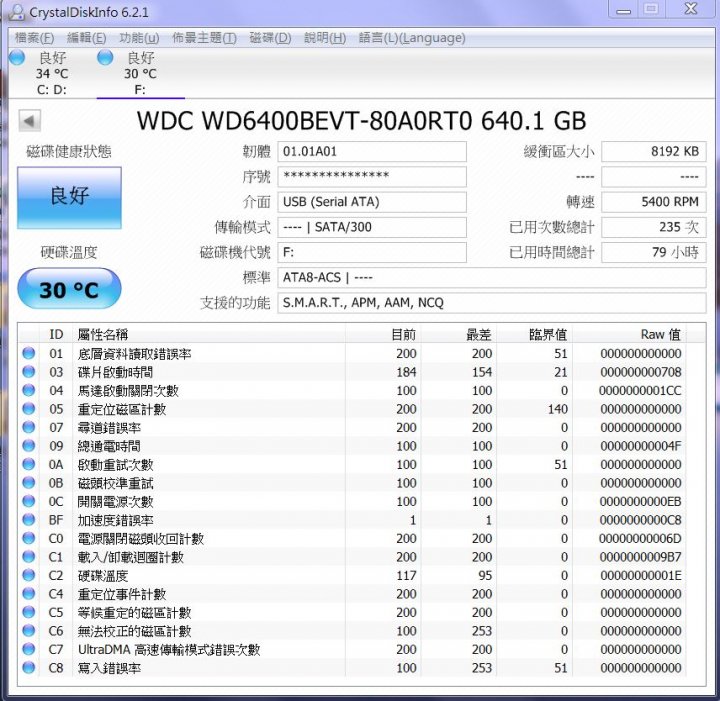Click status orb for attribute 05
This screenshot has width=720, height=701.
coord(28,409)
